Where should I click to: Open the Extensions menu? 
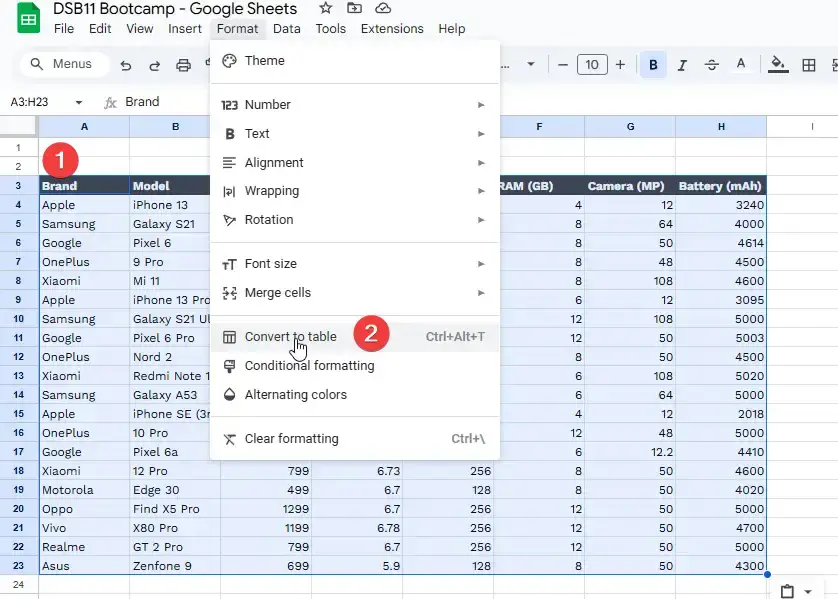(392, 29)
